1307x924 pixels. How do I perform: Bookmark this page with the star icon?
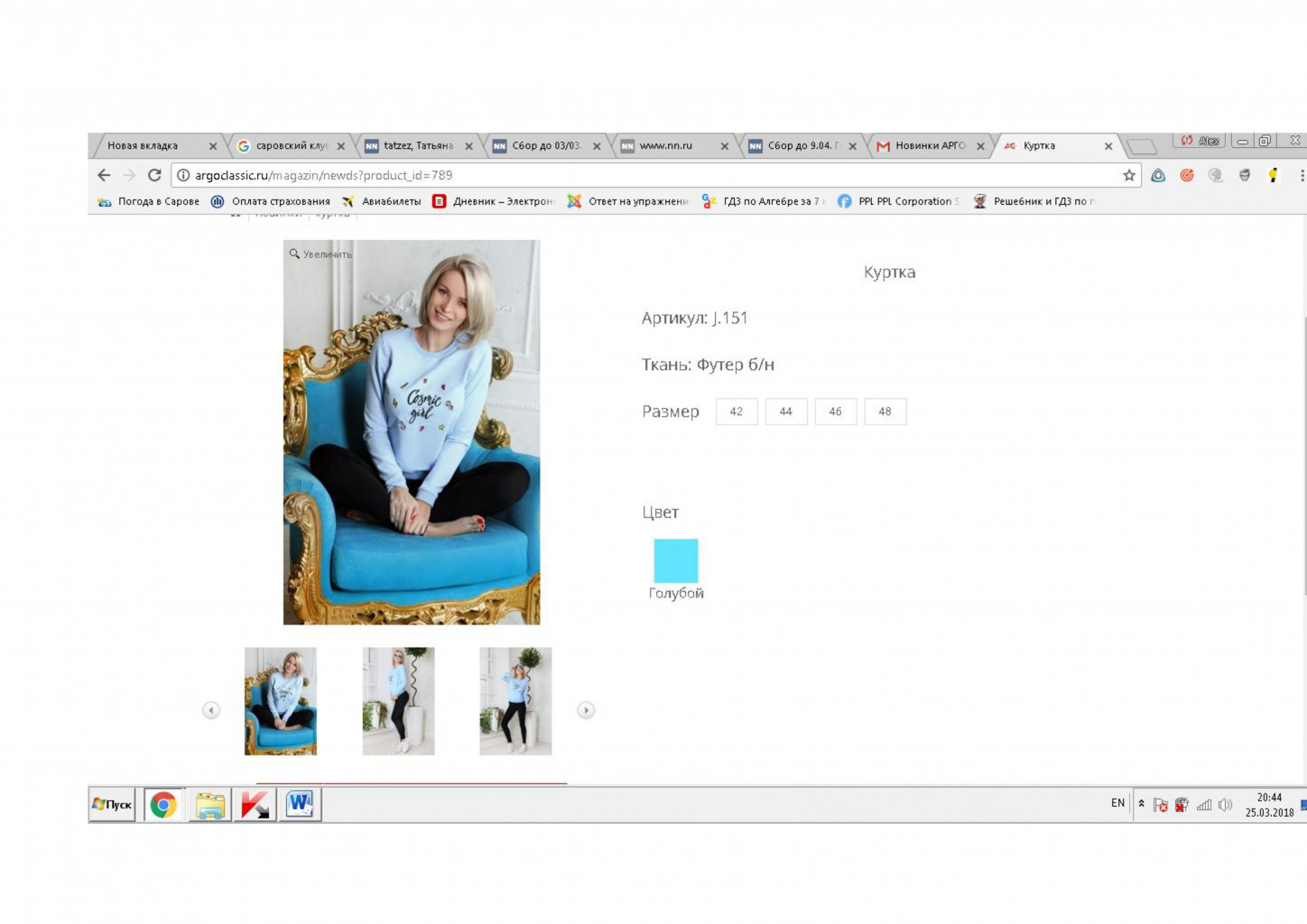1128,175
